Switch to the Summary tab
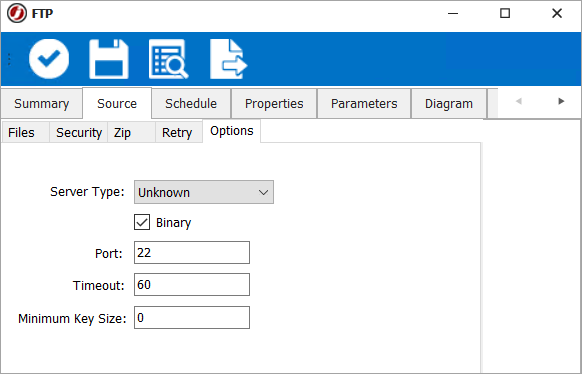Image resolution: width=582 pixels, height=374 pixels. click(42, 104)
